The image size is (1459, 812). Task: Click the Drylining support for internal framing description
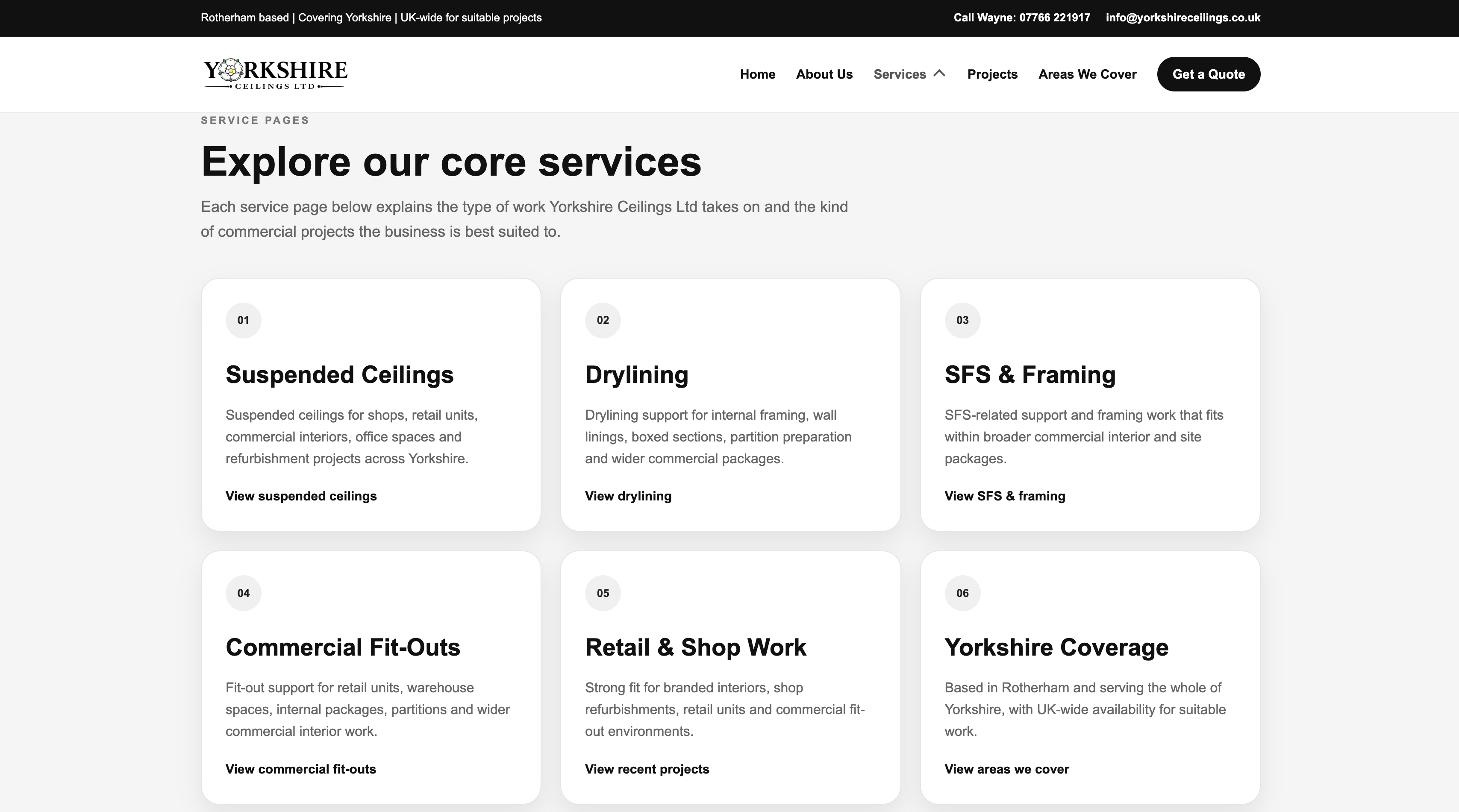(x=718, y=437)
